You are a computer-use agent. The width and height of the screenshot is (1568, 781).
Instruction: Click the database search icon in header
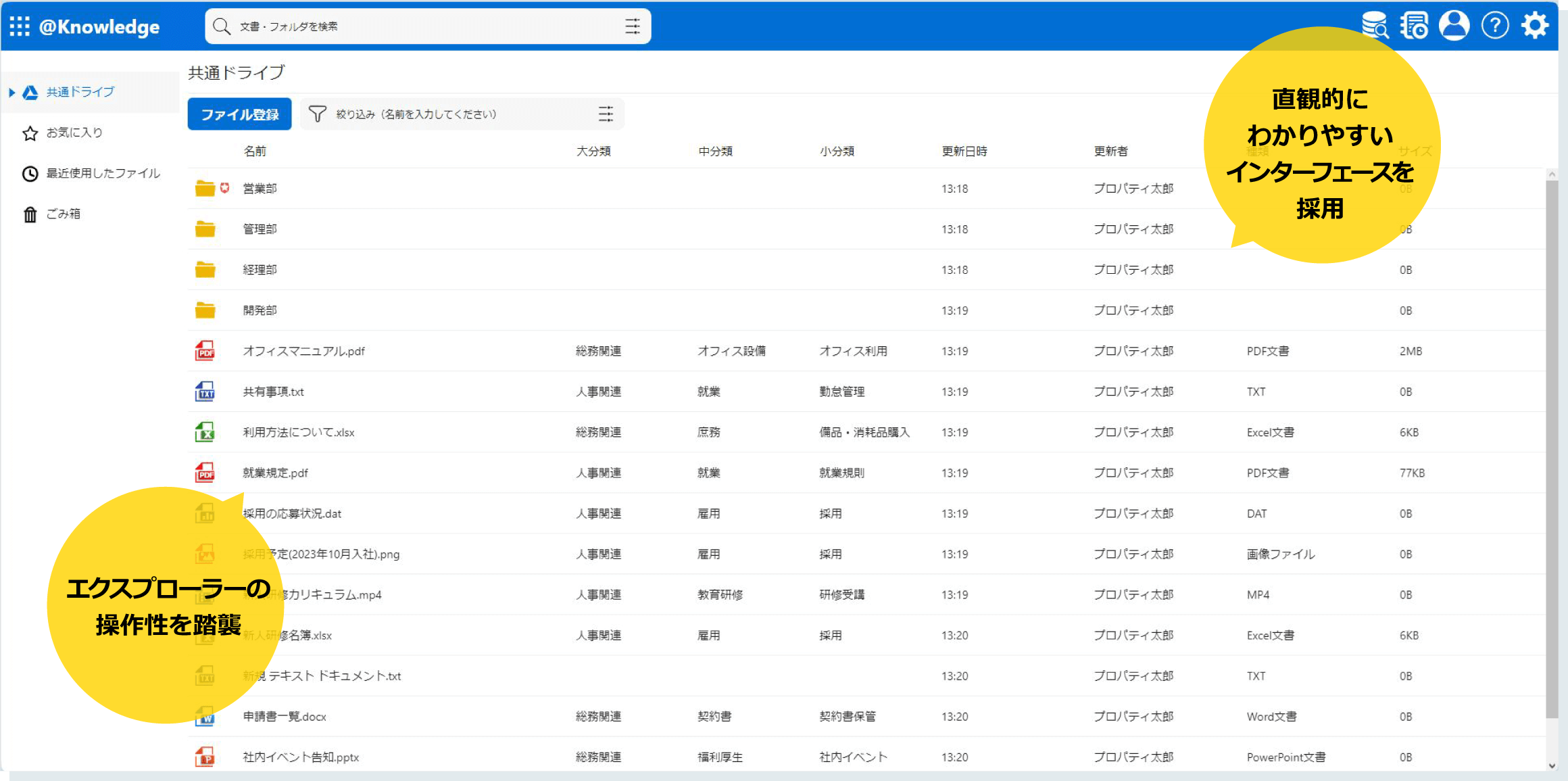coord(1375,26)
